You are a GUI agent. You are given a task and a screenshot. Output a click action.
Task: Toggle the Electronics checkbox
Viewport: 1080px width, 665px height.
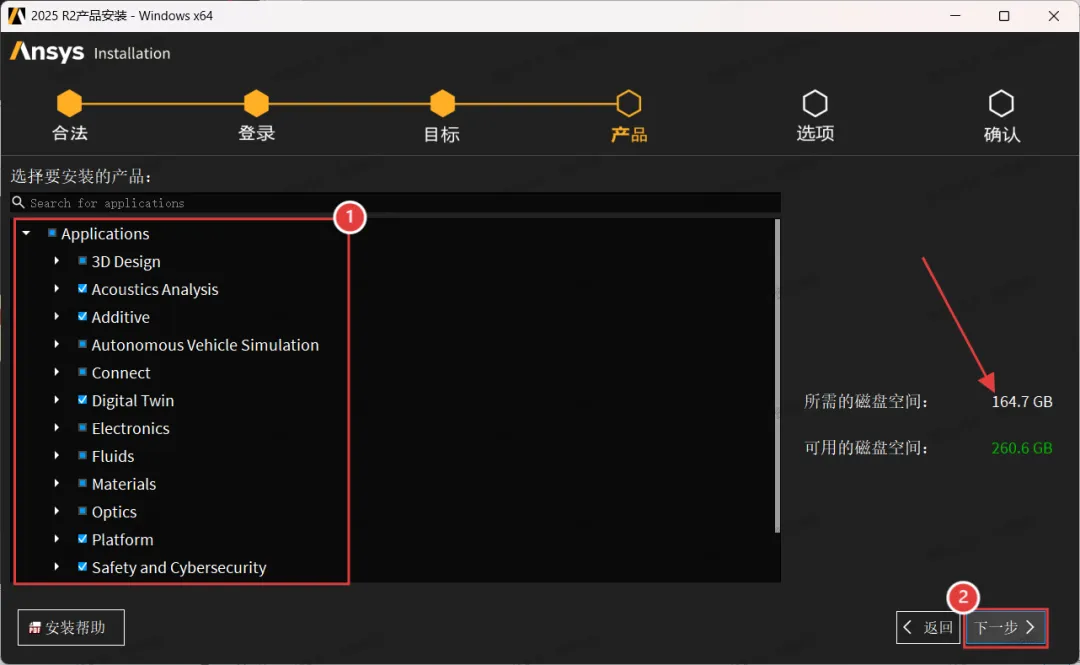click(82, 427)
